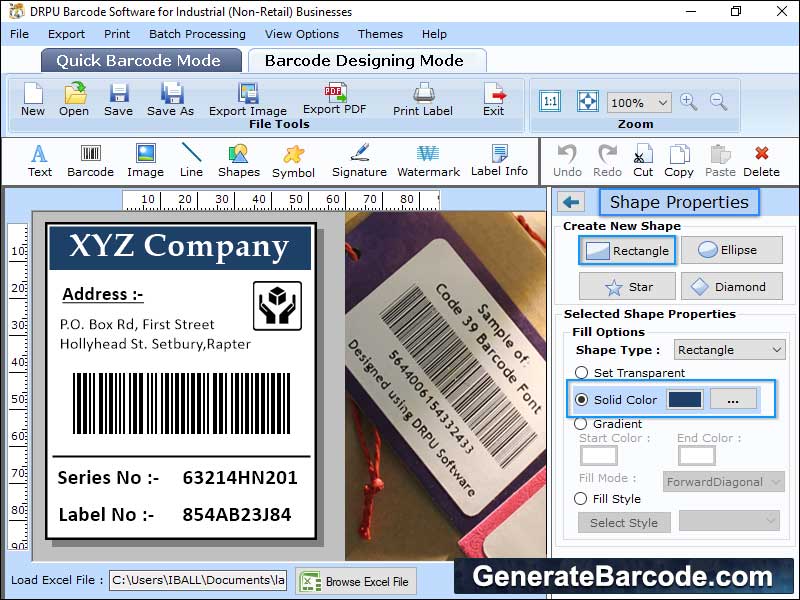Enable the Gradient fill option

tap(581, 424)
